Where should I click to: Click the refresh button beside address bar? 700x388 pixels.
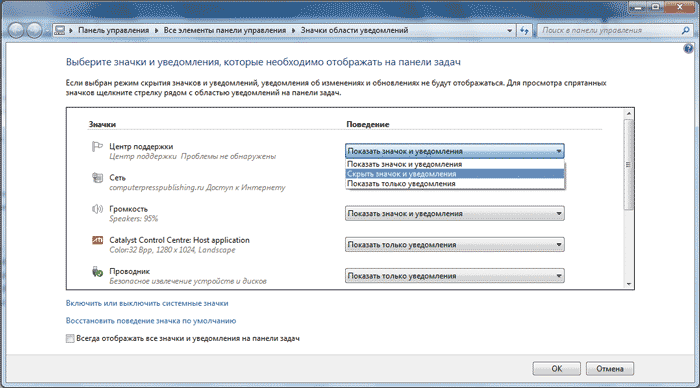click(x=524, y=30)
